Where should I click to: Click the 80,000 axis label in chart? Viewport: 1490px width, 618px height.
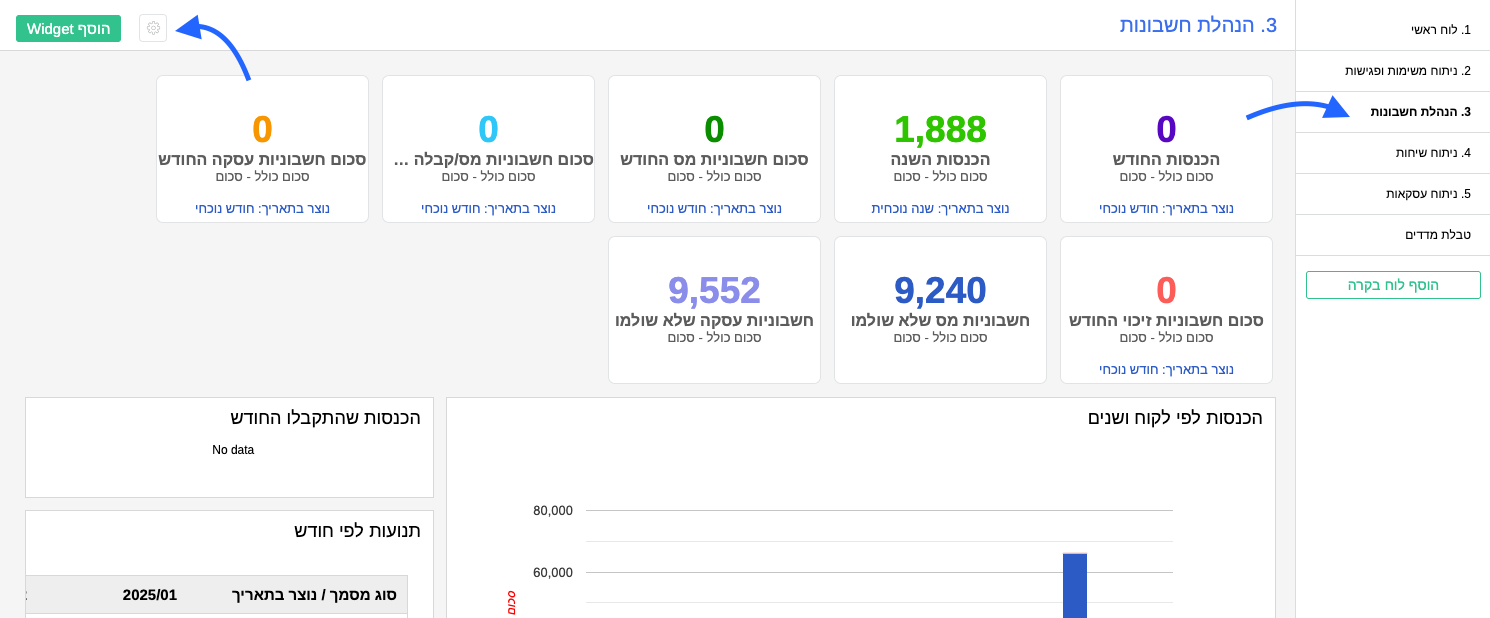(553, 510)
